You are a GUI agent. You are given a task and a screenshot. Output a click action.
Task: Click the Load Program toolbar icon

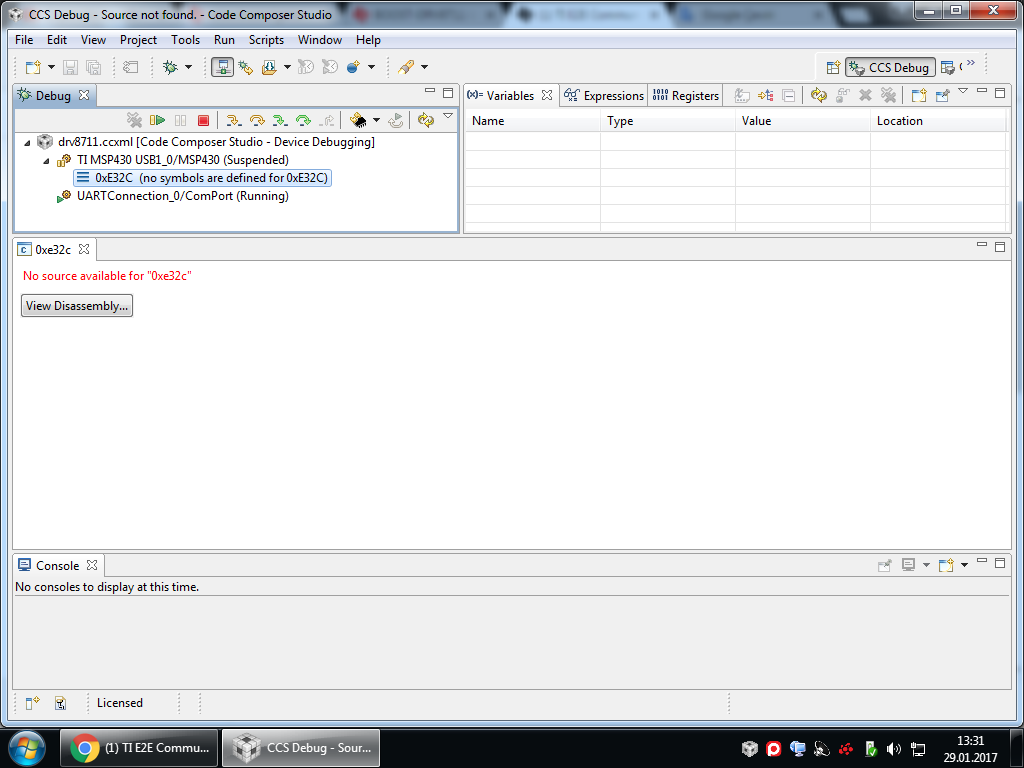tap(269, 67)
